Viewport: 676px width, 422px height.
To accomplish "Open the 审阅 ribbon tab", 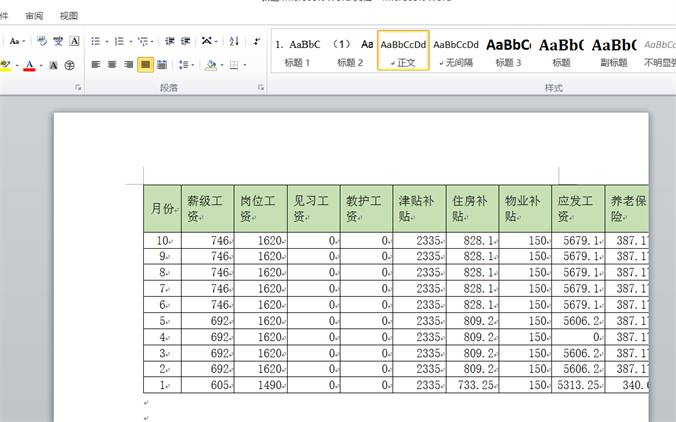I will point(34,16).
